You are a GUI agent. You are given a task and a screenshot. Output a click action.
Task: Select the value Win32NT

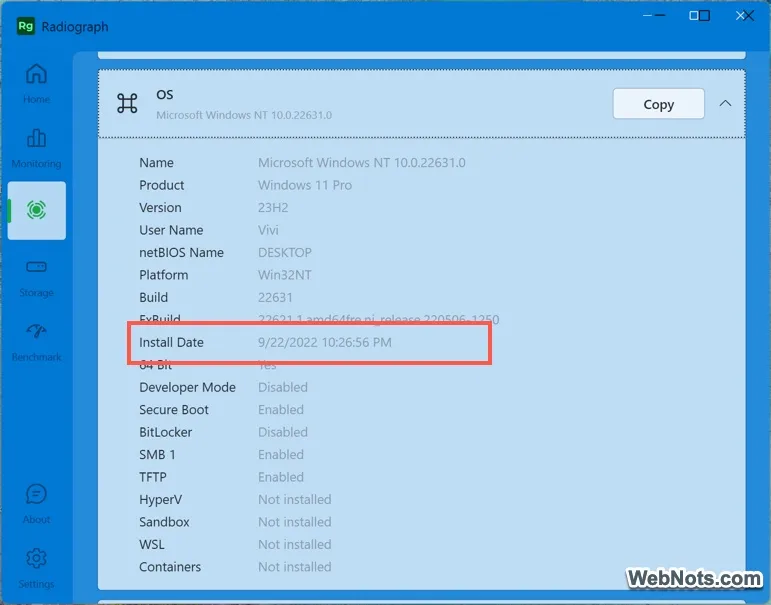[285, 275]
